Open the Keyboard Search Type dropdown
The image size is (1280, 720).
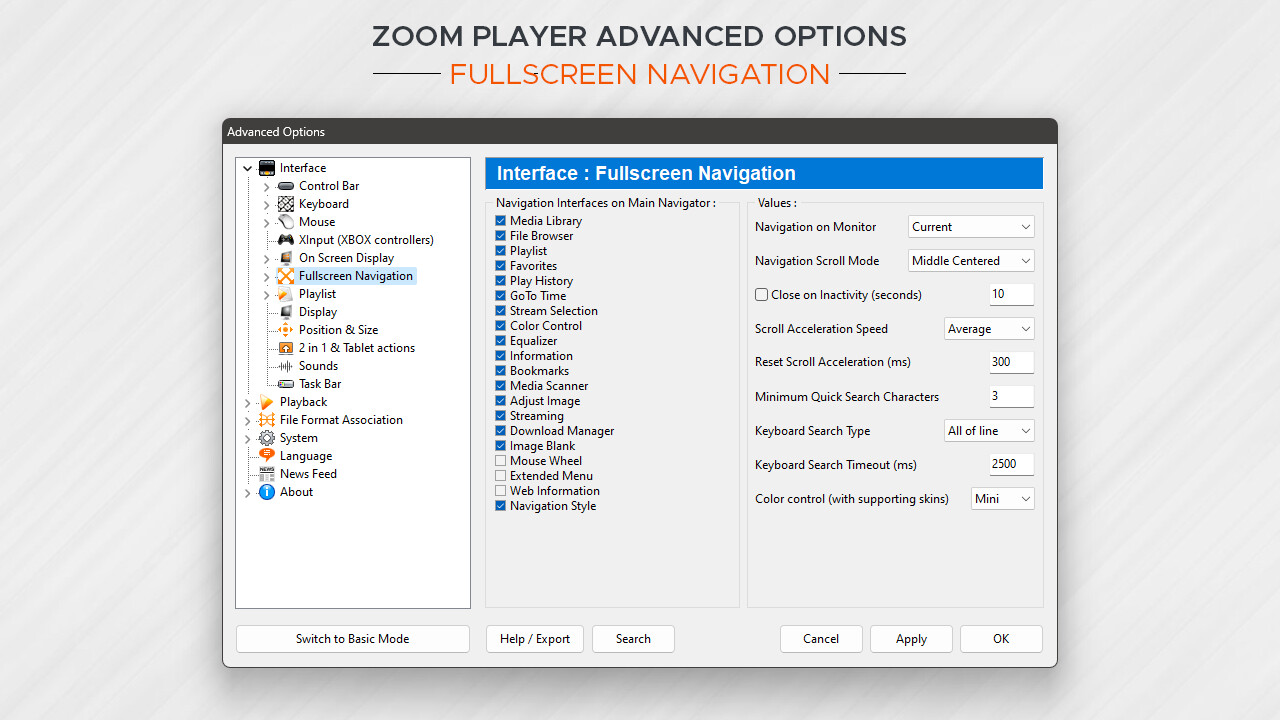[989, 431]
